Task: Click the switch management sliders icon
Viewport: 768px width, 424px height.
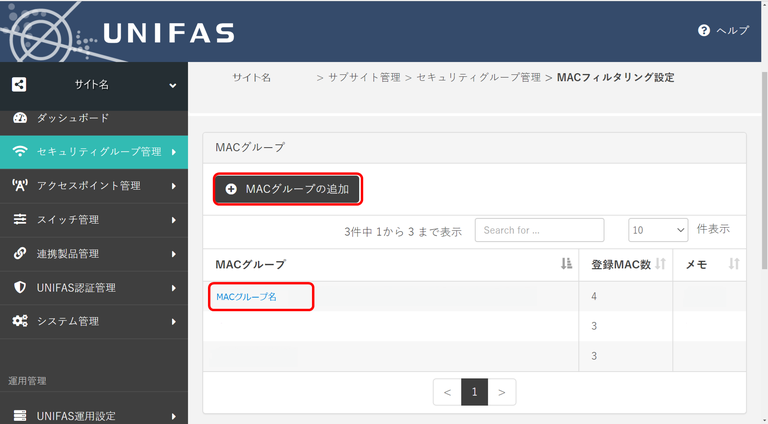Action: pyautogui.click(x=20, y=219)
